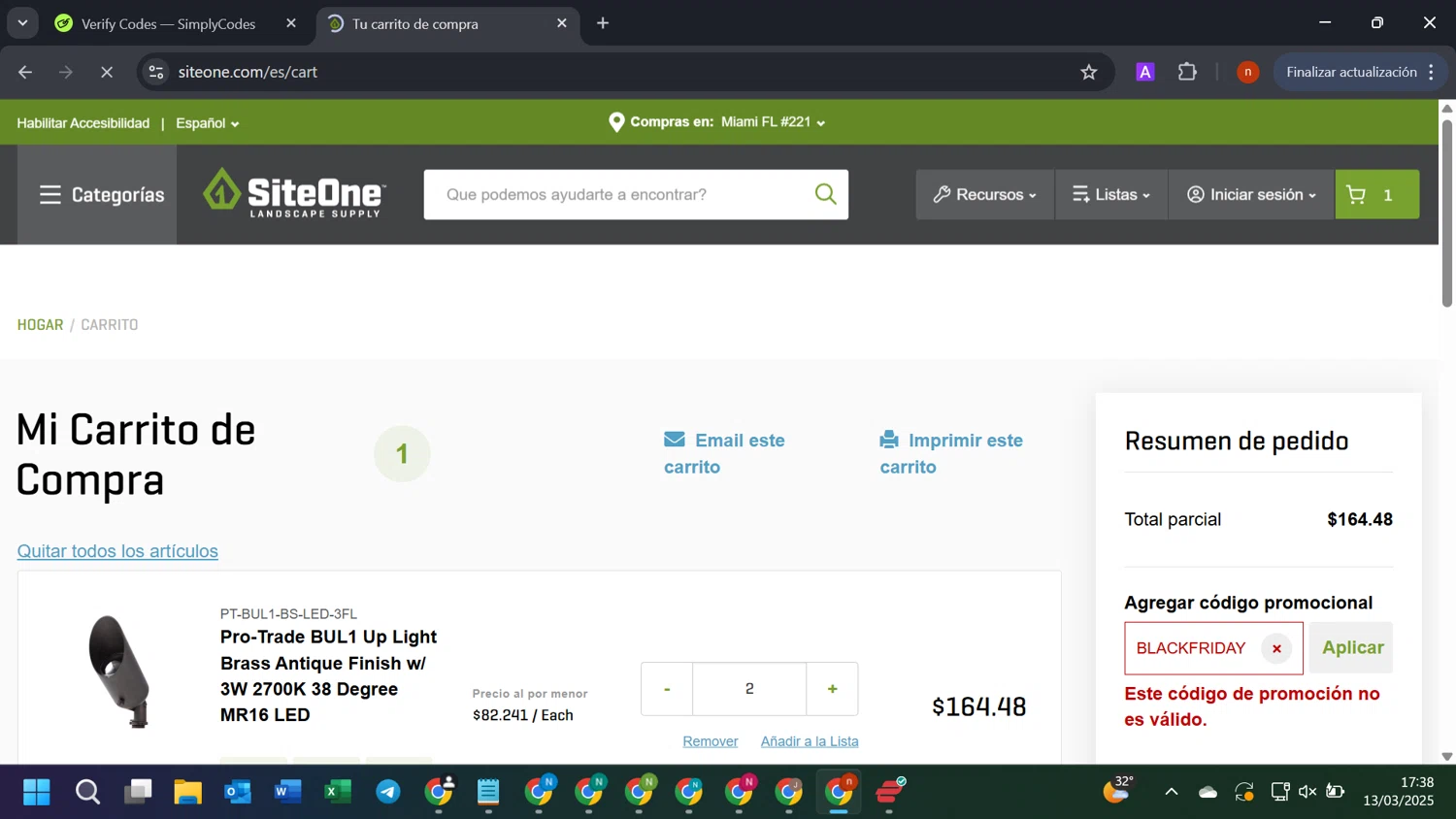This screenshot has width=1456, height=819.
Task: Close the Verify Codes tab
Action: click(291, 23)
